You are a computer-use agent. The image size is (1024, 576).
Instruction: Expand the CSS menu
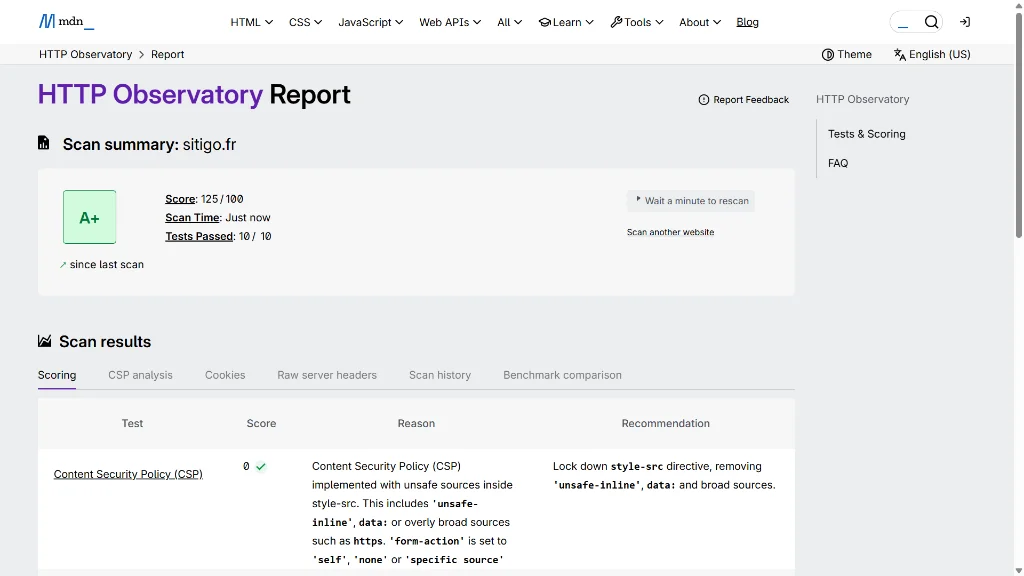coord(306,22)
